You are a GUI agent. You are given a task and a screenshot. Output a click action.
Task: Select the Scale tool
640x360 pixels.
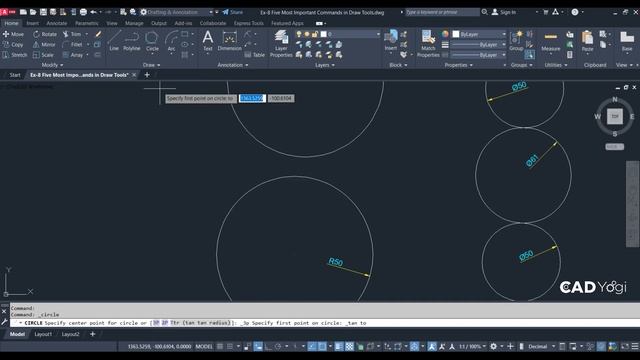click(x=43, y=55)
